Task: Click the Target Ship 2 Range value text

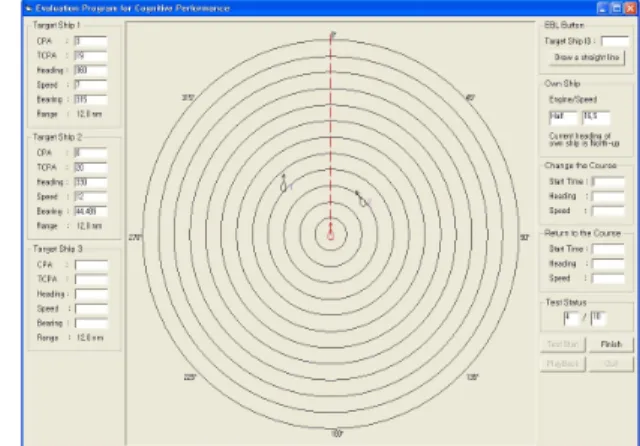Action: [x=89, y=226]
